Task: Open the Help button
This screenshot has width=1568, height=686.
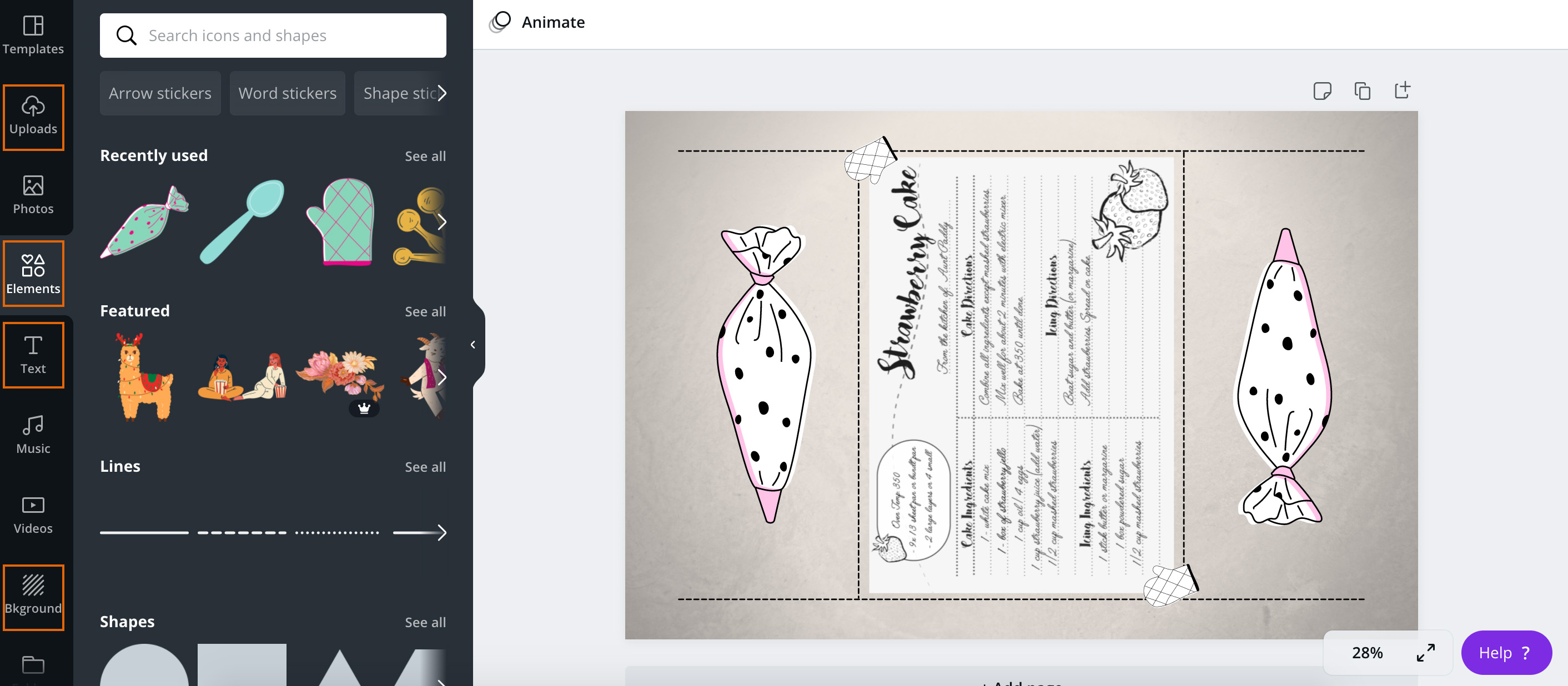Action: [1506, 653]
